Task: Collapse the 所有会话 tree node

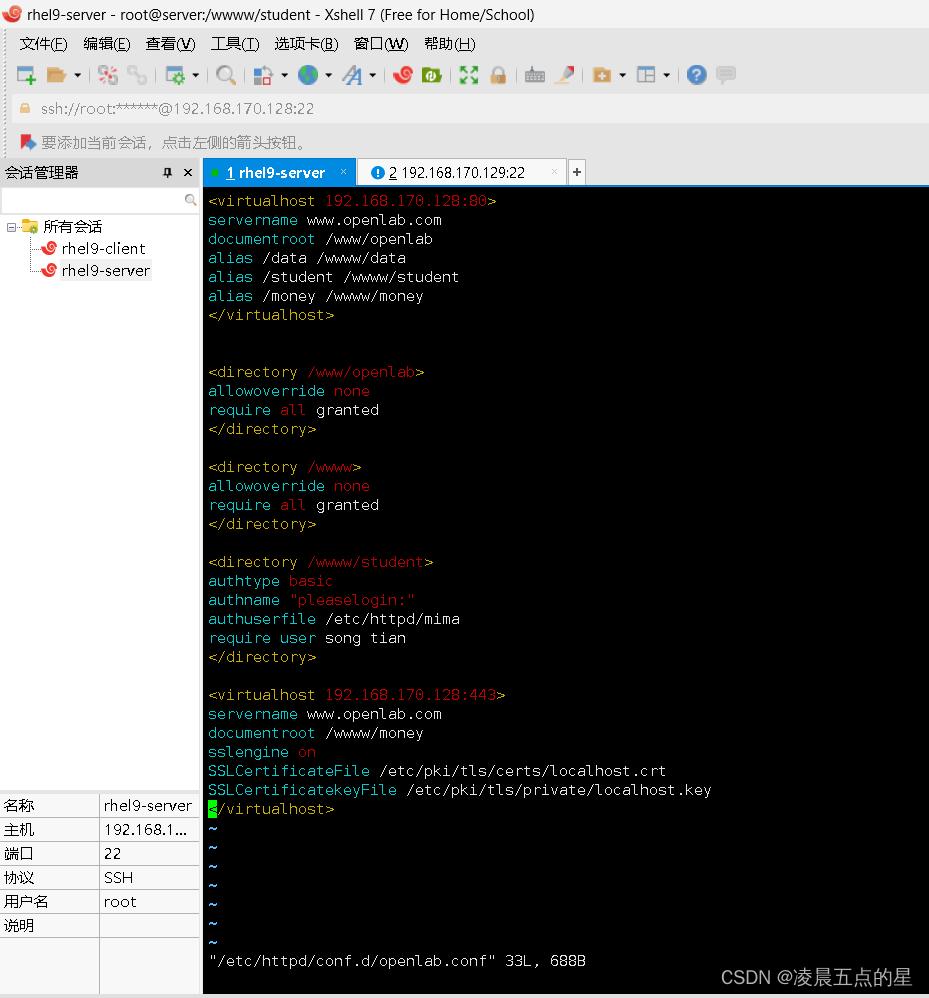Action: coord(12,226)
